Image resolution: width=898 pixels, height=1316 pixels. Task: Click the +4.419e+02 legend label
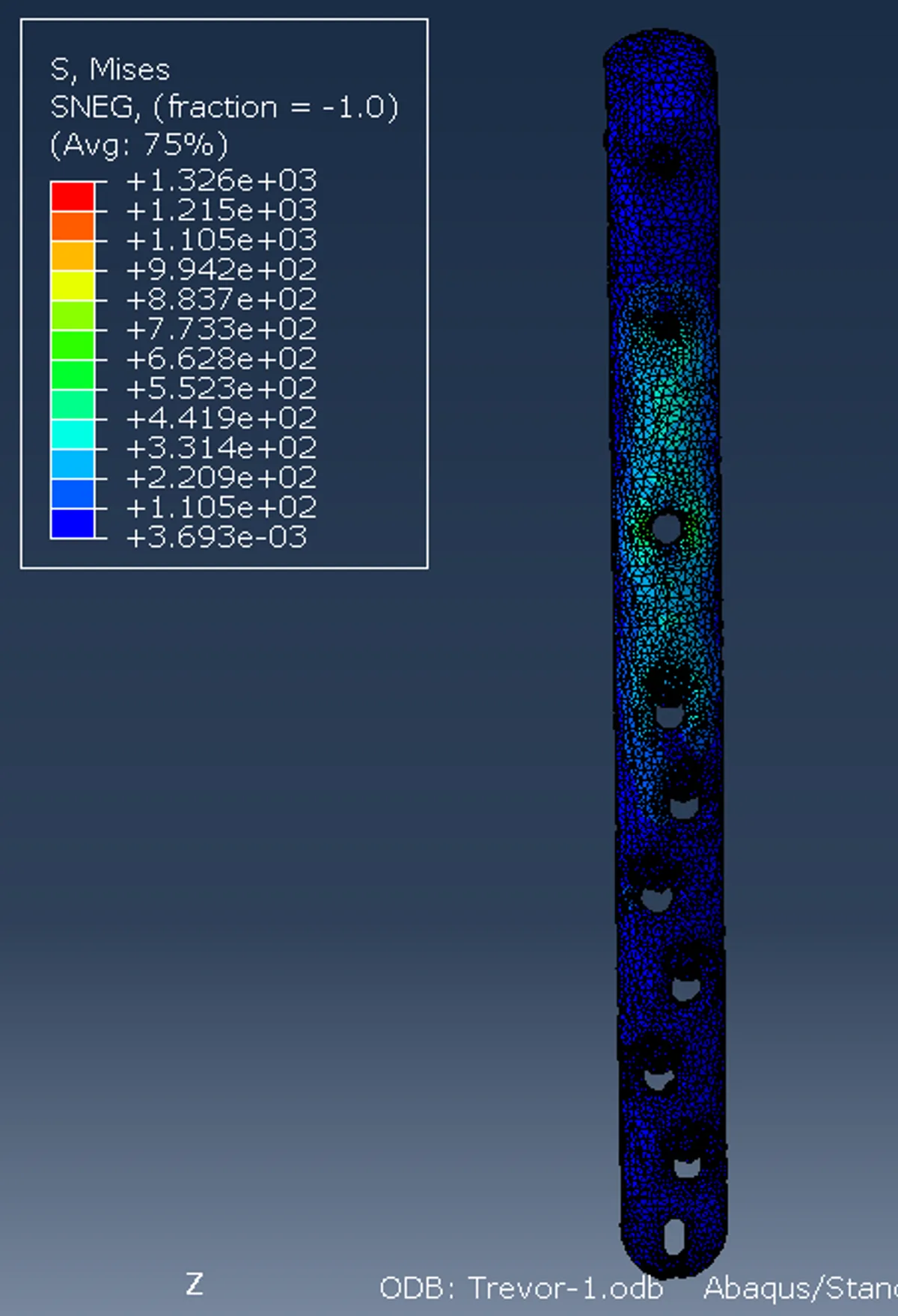[x=222, y=418]
